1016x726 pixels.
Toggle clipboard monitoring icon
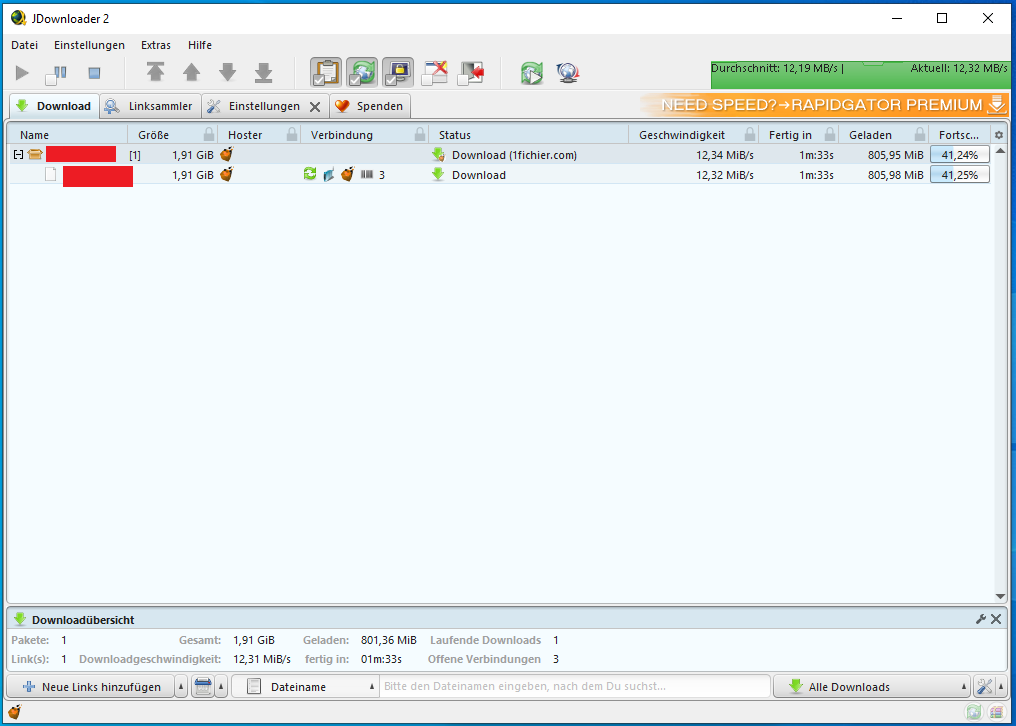(x=326, y=73)
